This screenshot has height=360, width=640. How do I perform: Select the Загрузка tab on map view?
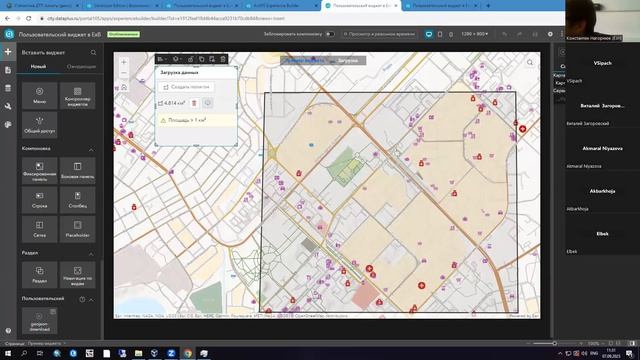[348, 60]
